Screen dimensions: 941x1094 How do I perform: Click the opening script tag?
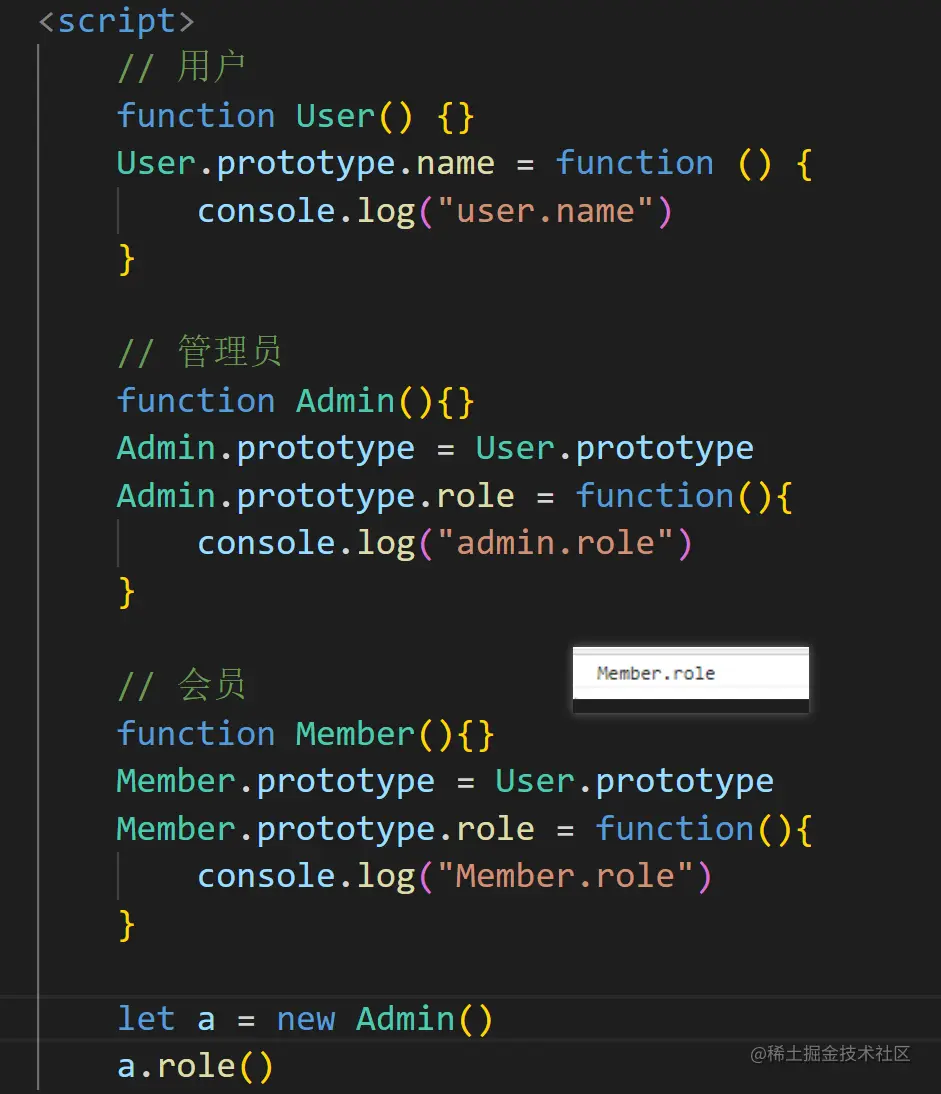(x=116, y=20)
